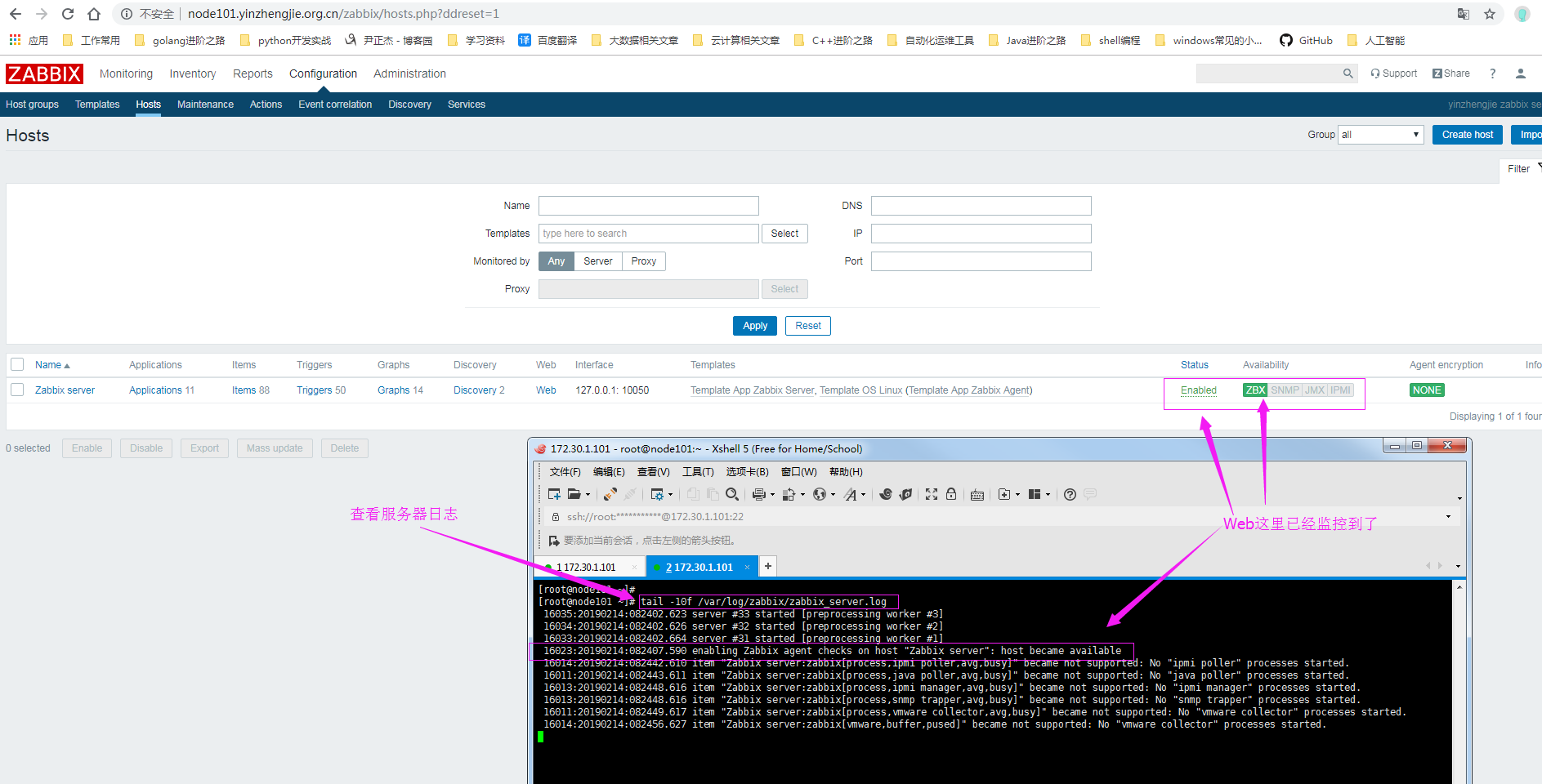Expand the layout panes dropdown arrow in Xshell
1542x784 pixels.
point(1048,495)
